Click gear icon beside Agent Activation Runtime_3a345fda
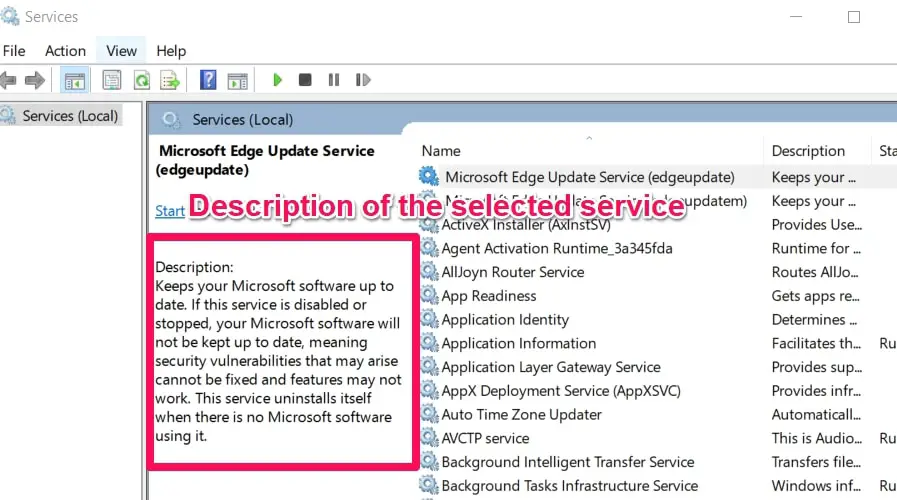Viewport: 897px width, 500px height. point(430,247)
